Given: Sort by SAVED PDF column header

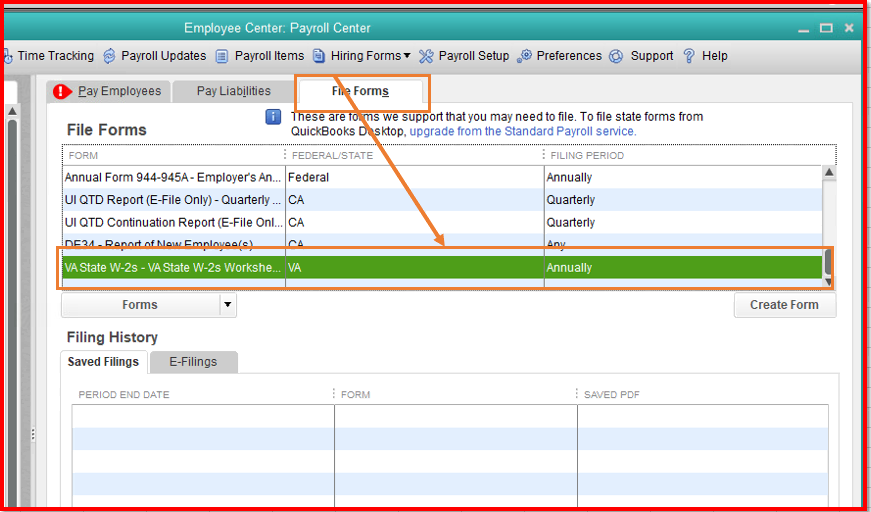Looking at the screenshot, I should (612, 395).
